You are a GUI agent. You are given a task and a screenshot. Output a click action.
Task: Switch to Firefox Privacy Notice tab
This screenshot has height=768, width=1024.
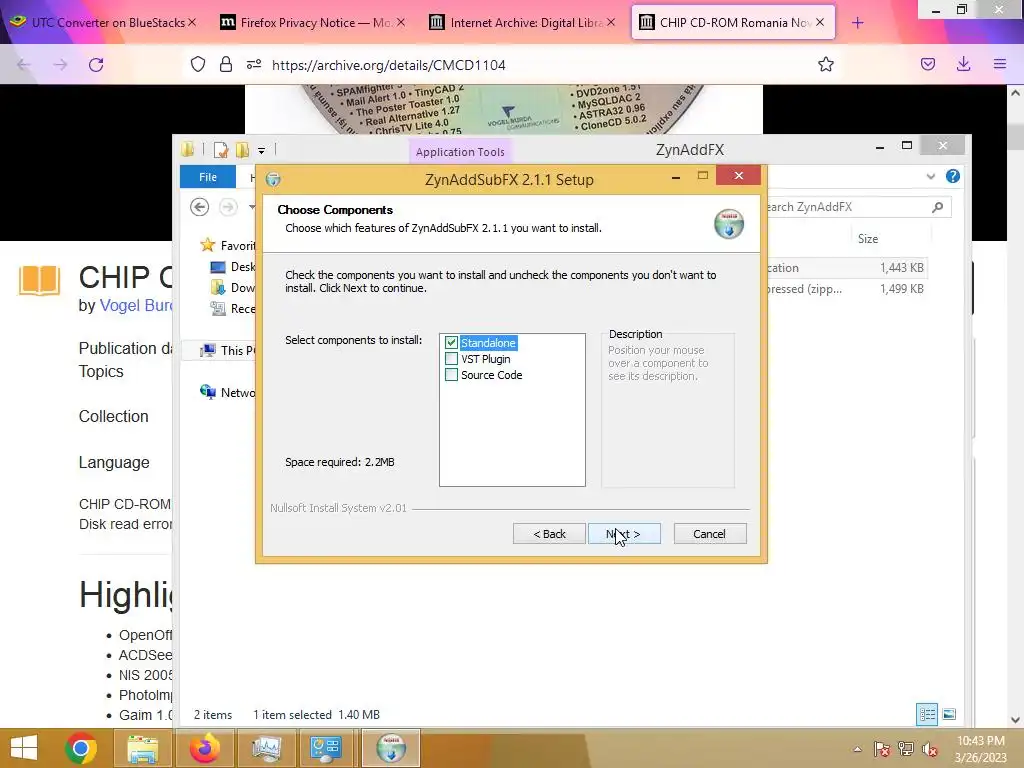pos(313,22)
